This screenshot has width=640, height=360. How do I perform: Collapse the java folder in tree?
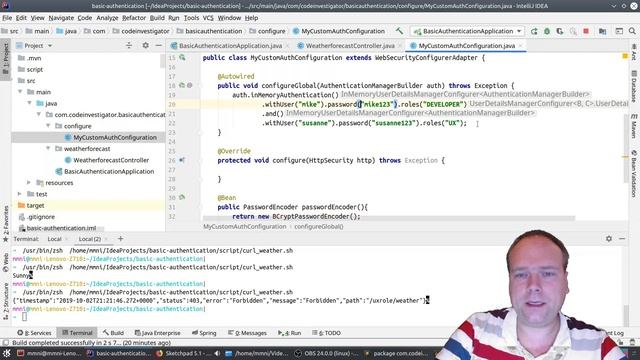pos(30,103)
